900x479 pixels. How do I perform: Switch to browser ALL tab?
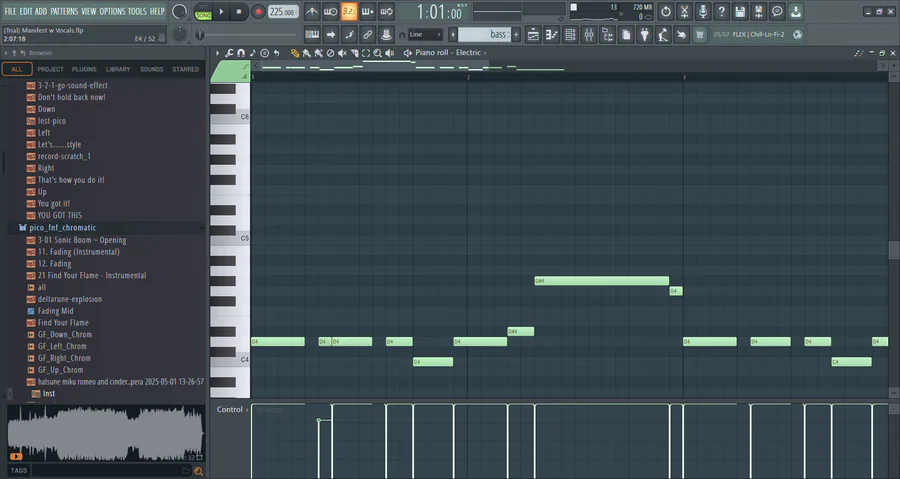point(17,69)
